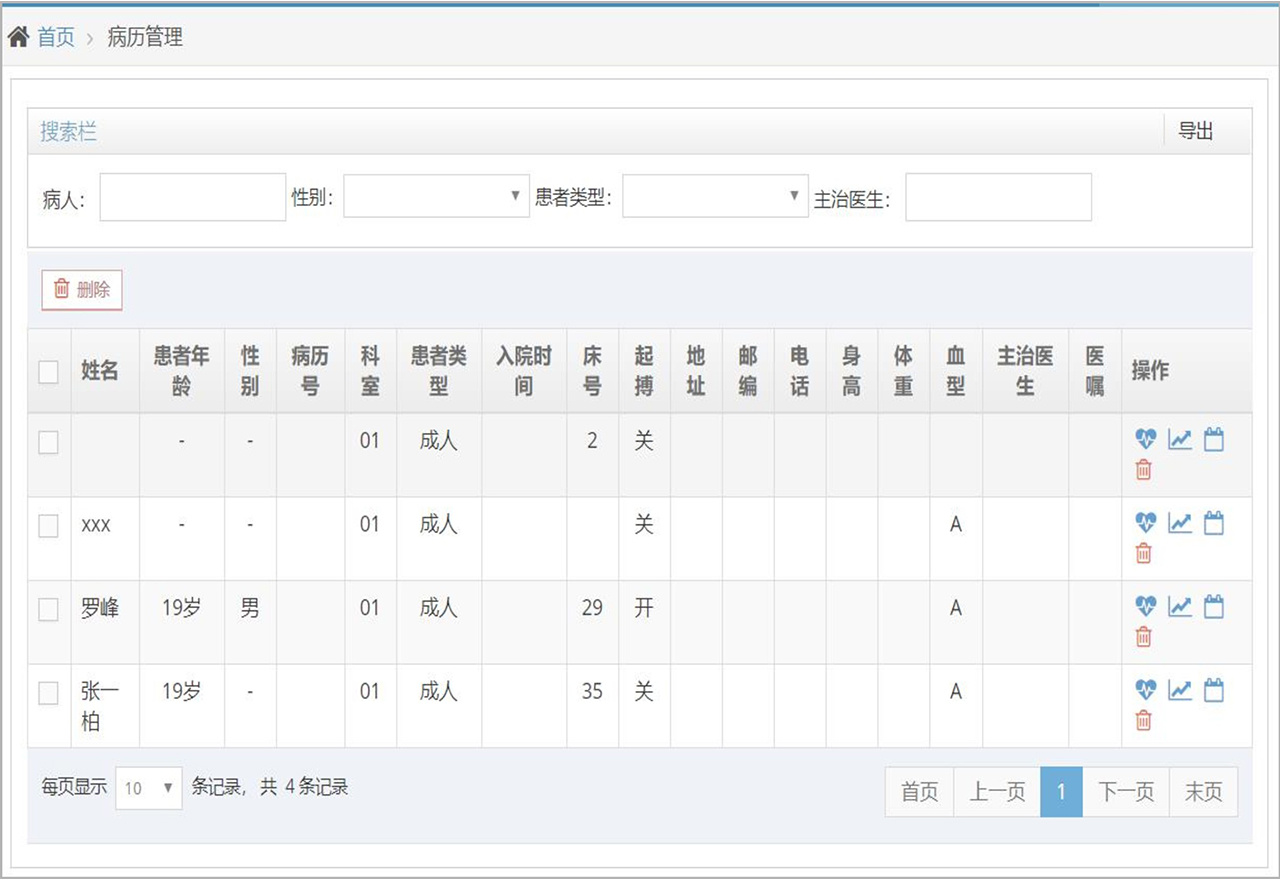Click heartbeat icon in bed 2 row
Viewport: 1280px width, 880px height.
click(1146, 439)
